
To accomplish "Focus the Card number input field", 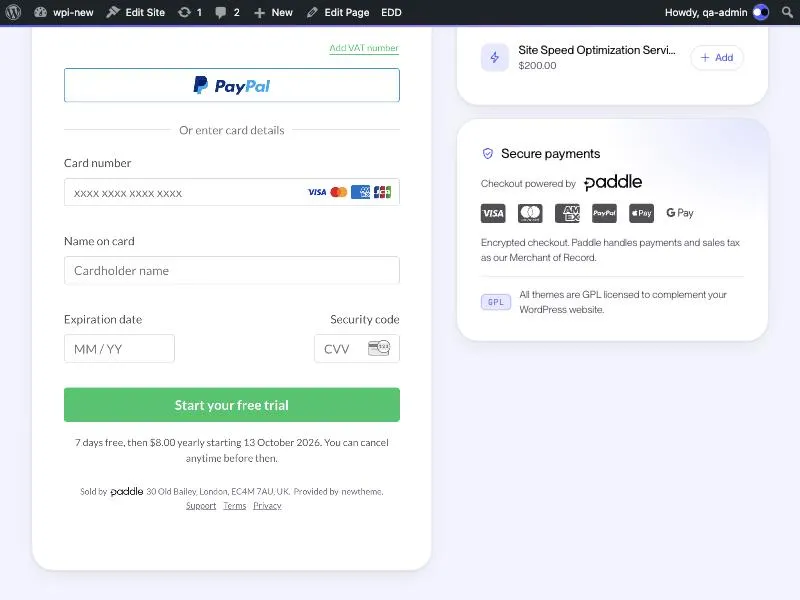I will (232, 192).
